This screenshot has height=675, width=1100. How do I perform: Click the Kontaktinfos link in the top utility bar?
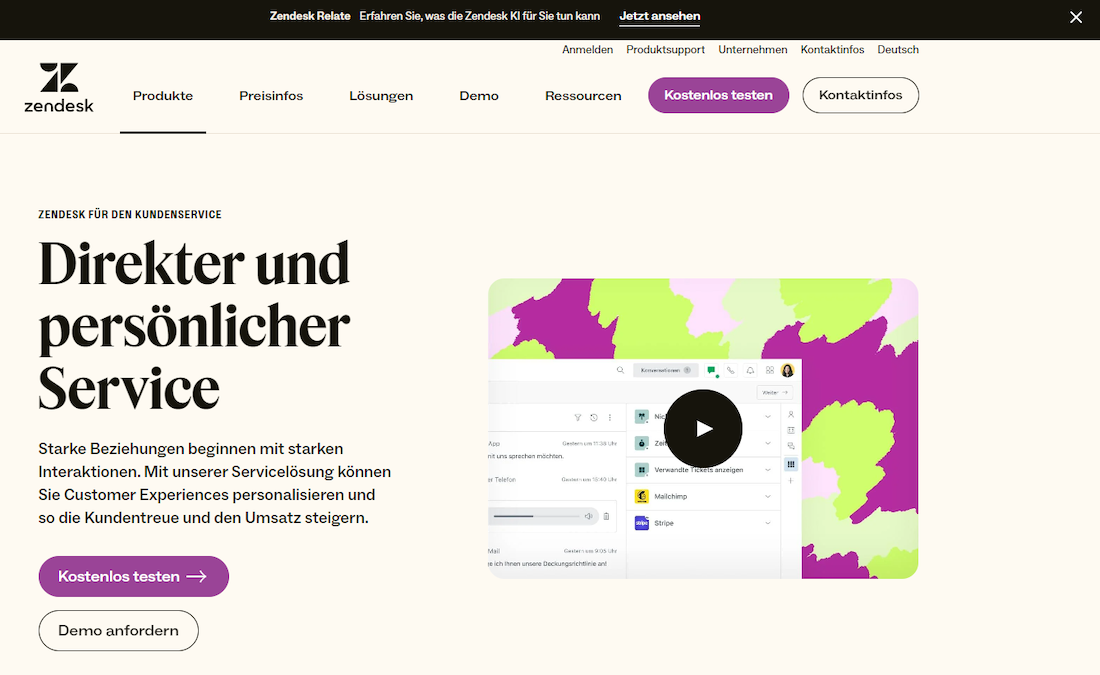tap(832, 50)
